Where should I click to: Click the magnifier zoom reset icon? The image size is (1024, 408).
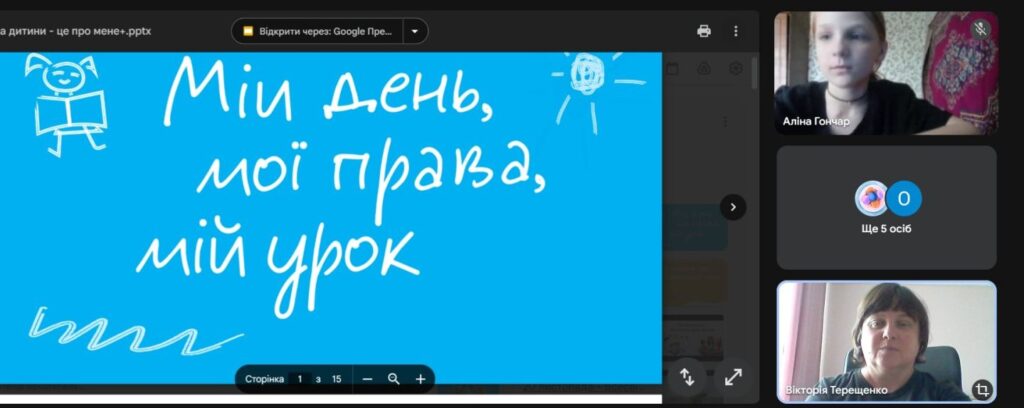pos(394,379)
